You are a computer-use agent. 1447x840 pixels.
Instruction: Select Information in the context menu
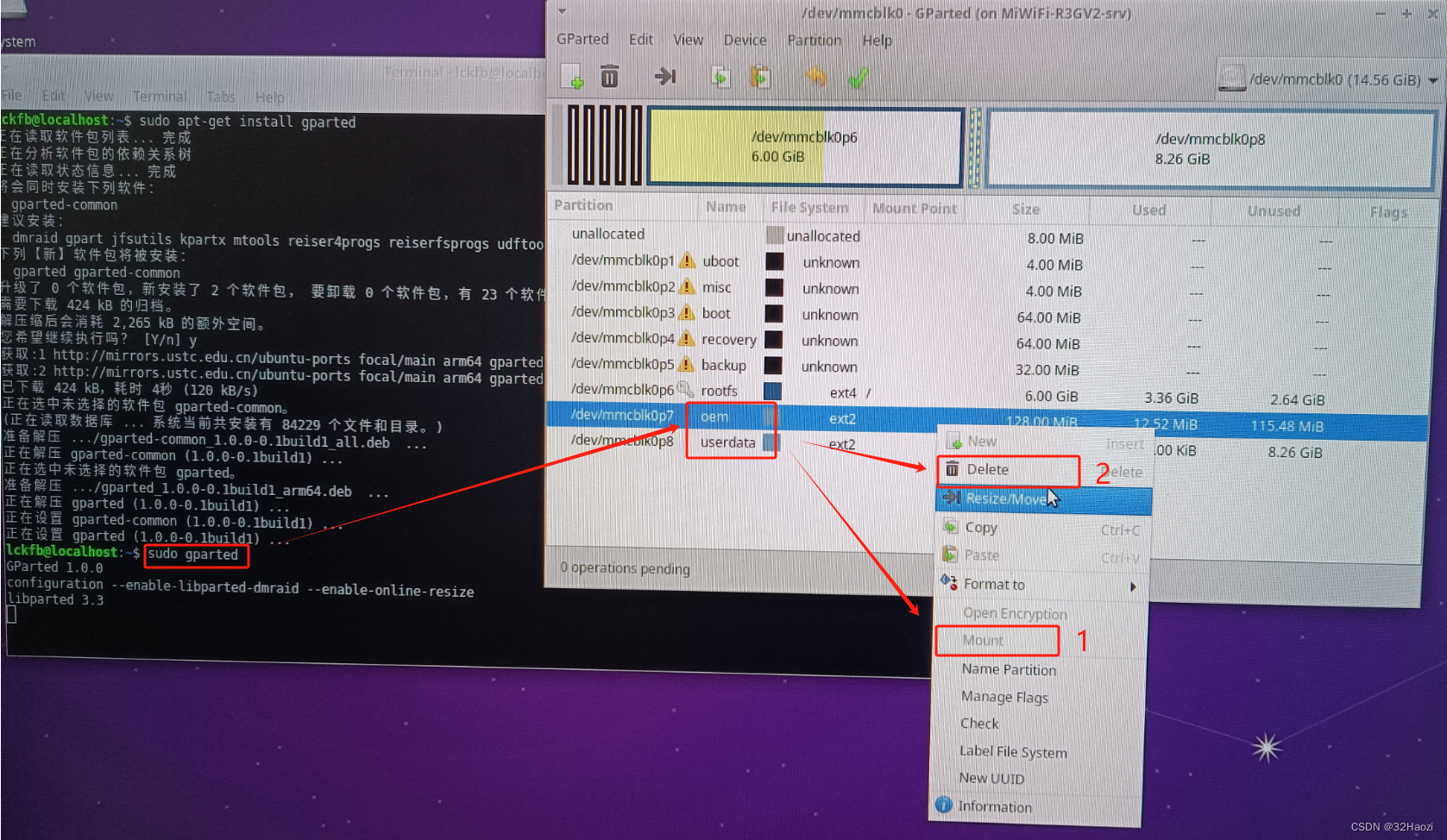pyautogui.click(x=994, y=806)
